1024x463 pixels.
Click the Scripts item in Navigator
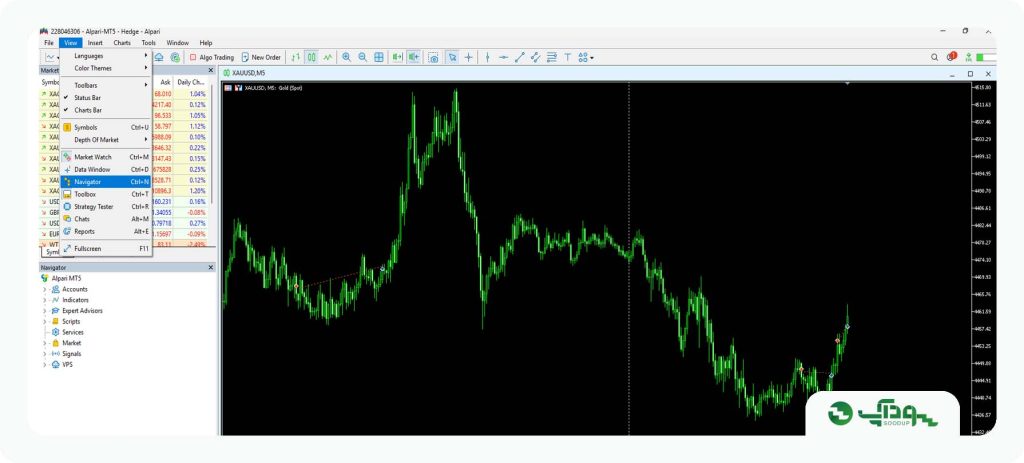coord(71,321)
